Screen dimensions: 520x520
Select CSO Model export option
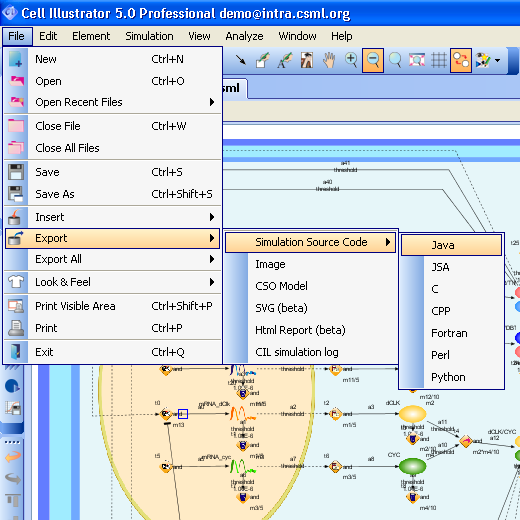pos(311,286)
